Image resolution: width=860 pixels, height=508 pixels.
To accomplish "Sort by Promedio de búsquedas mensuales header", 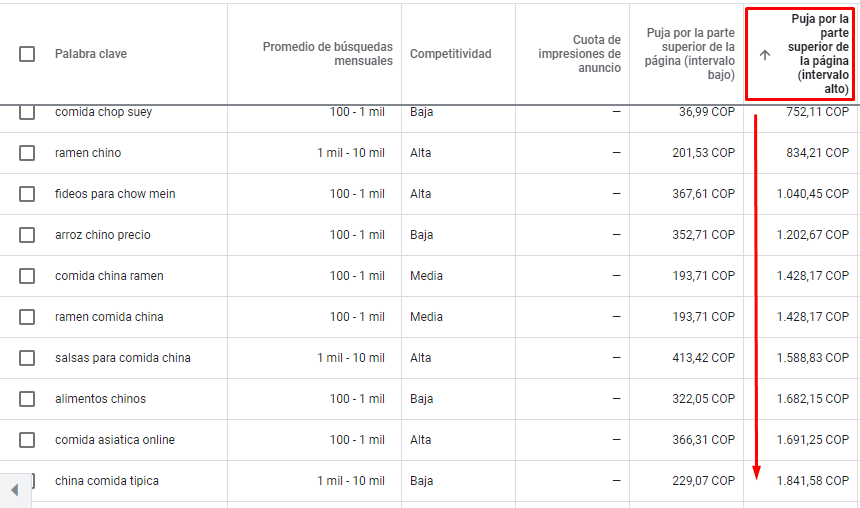I will pos(328,54).
